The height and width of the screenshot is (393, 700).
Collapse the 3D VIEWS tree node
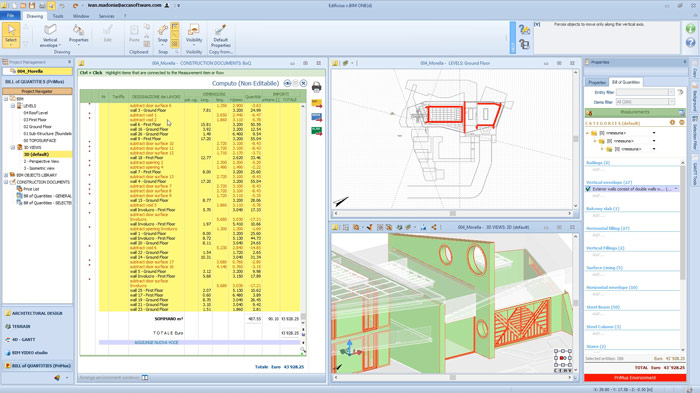(12, 147)
